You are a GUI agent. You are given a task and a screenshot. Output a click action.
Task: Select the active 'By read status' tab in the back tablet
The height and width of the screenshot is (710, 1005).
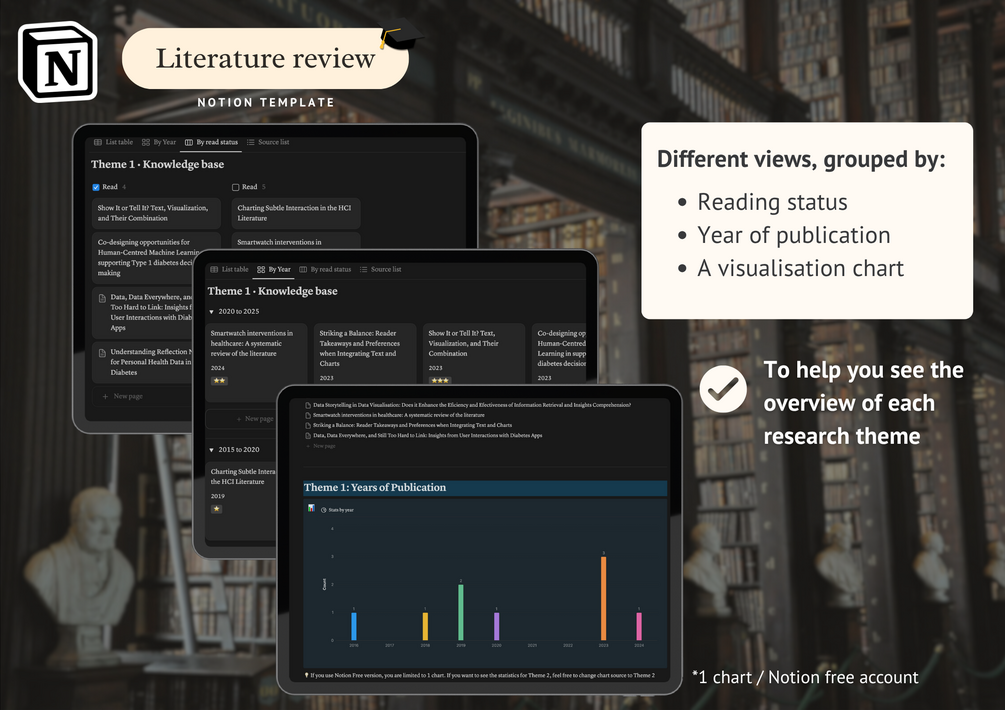[x=212, y=142]
